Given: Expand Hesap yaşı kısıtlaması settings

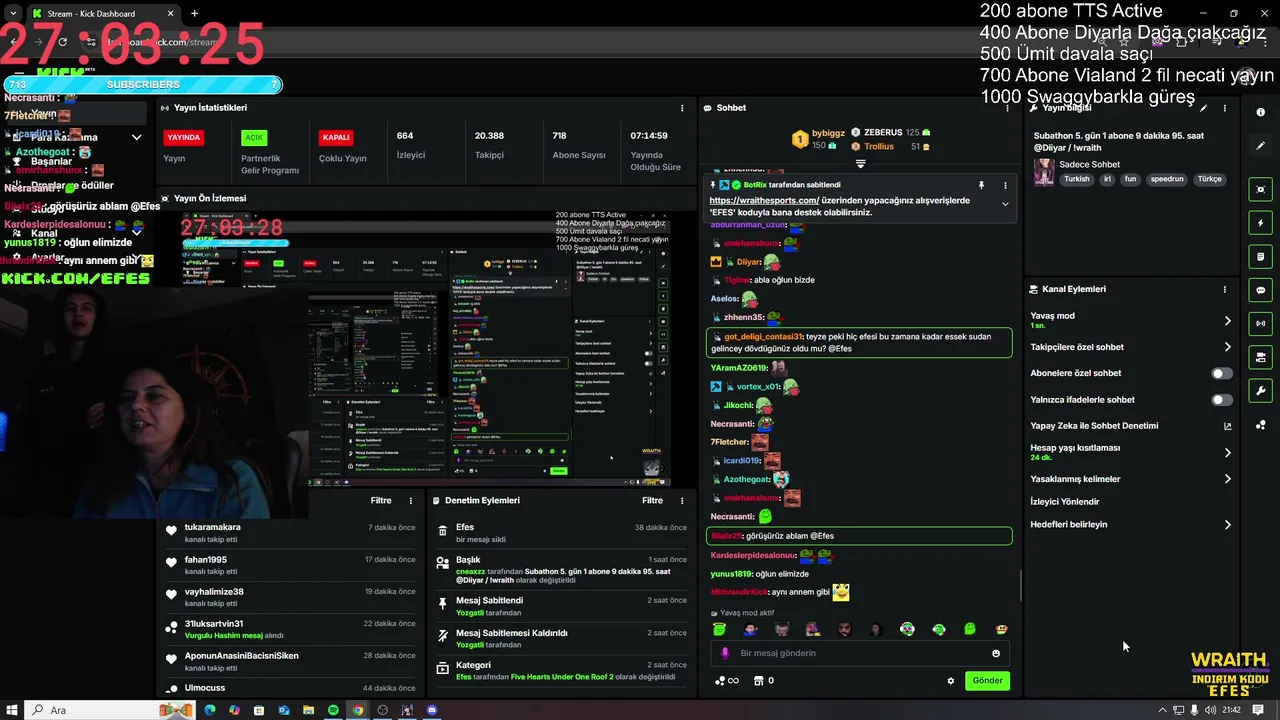Looking at the screenshot, I should pos(1228,452).
